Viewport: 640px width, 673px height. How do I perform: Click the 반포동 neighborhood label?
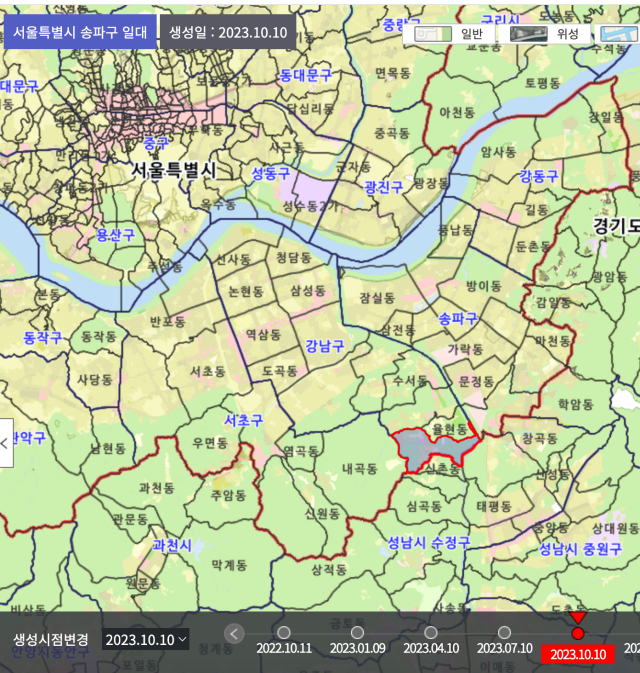(167, 321)
